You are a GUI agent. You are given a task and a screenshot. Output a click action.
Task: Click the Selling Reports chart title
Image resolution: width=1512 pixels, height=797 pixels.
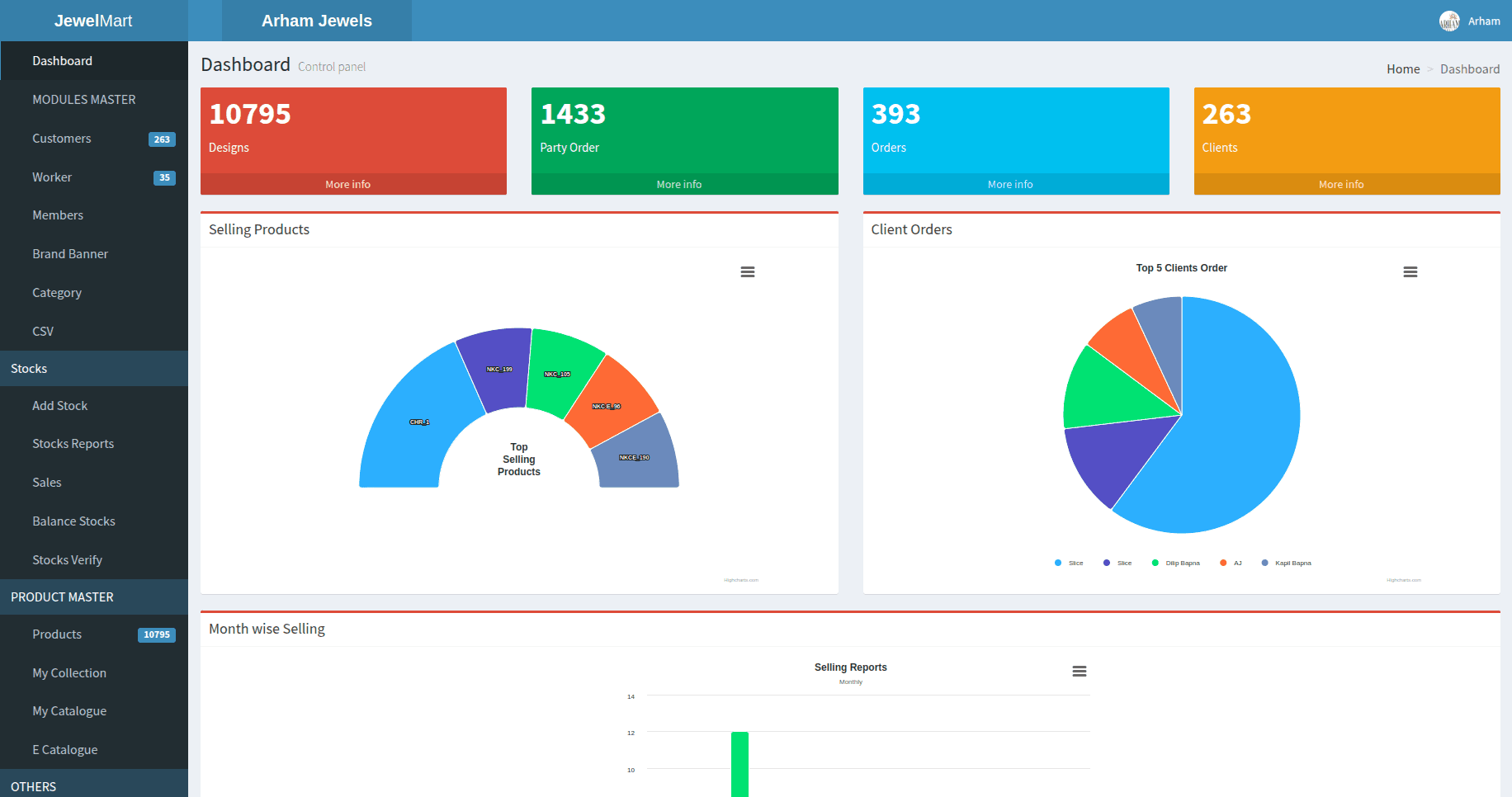click(850, 667)
